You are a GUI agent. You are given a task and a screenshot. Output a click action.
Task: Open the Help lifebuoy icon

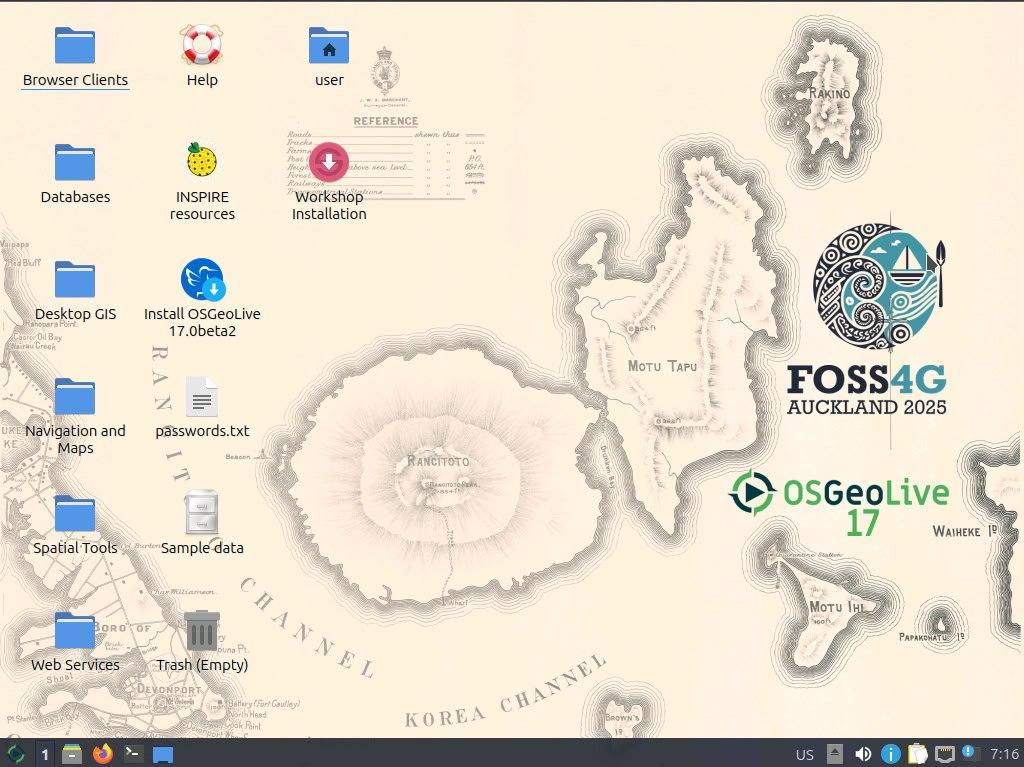tap(202, 47)
